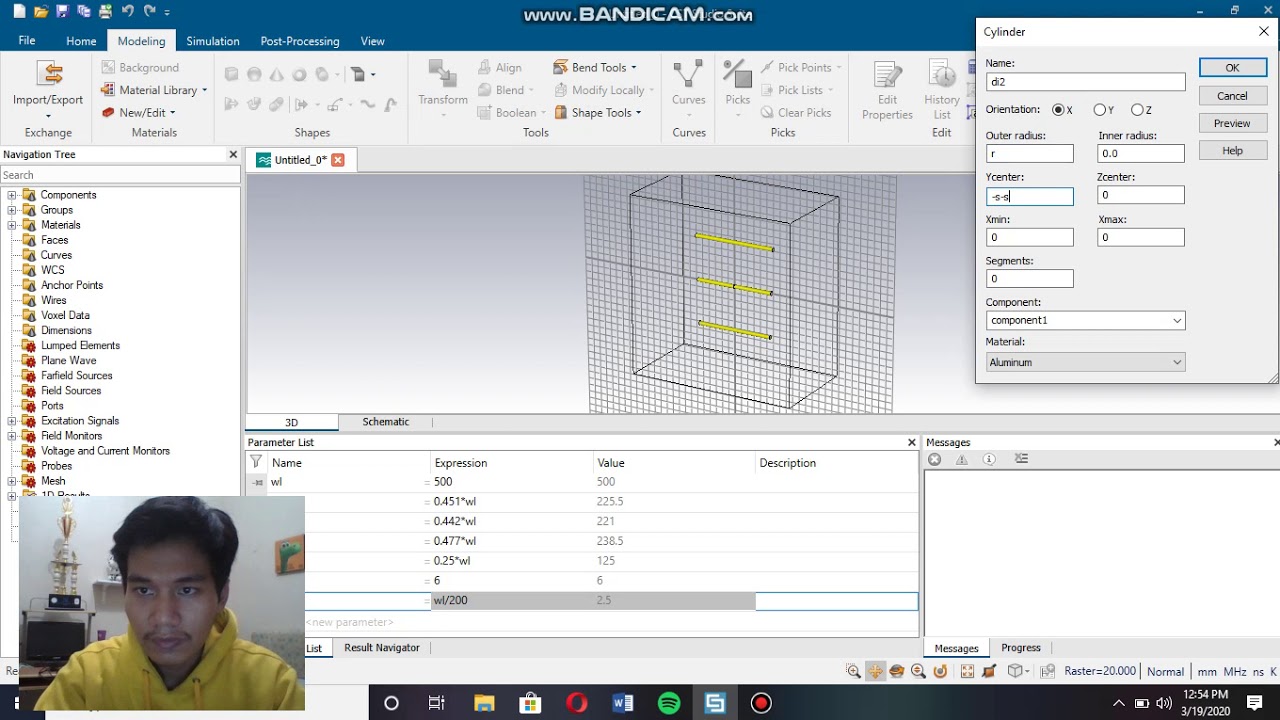Screen dimensions: 1280x720
Task: Open the History List
Action: click(x=942, y=90)
